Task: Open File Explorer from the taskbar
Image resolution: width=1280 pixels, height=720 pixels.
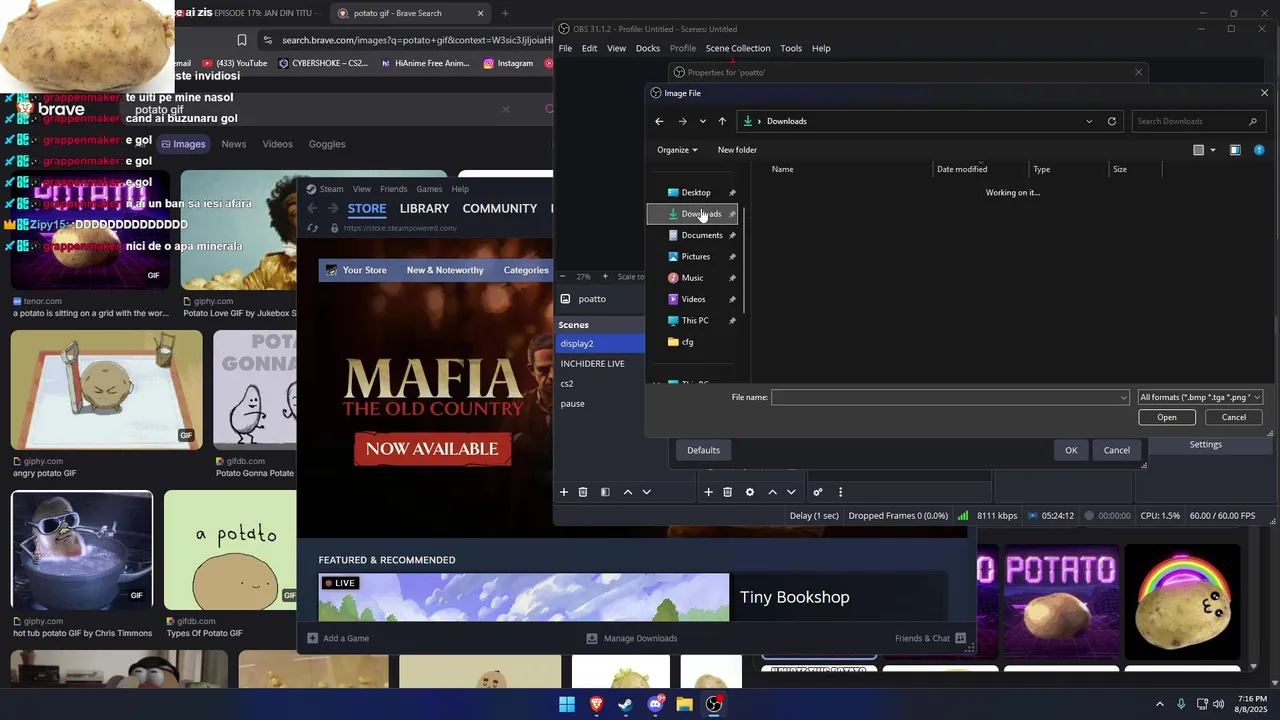Action: point(684,704)
